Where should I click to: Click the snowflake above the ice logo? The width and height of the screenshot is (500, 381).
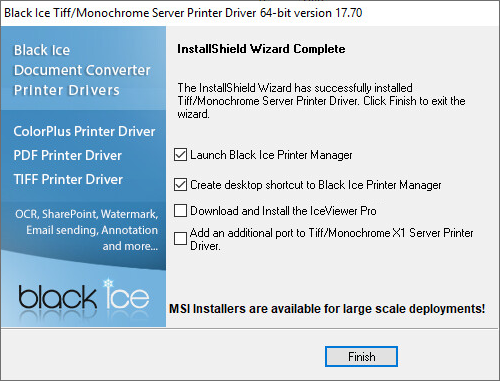108,284
